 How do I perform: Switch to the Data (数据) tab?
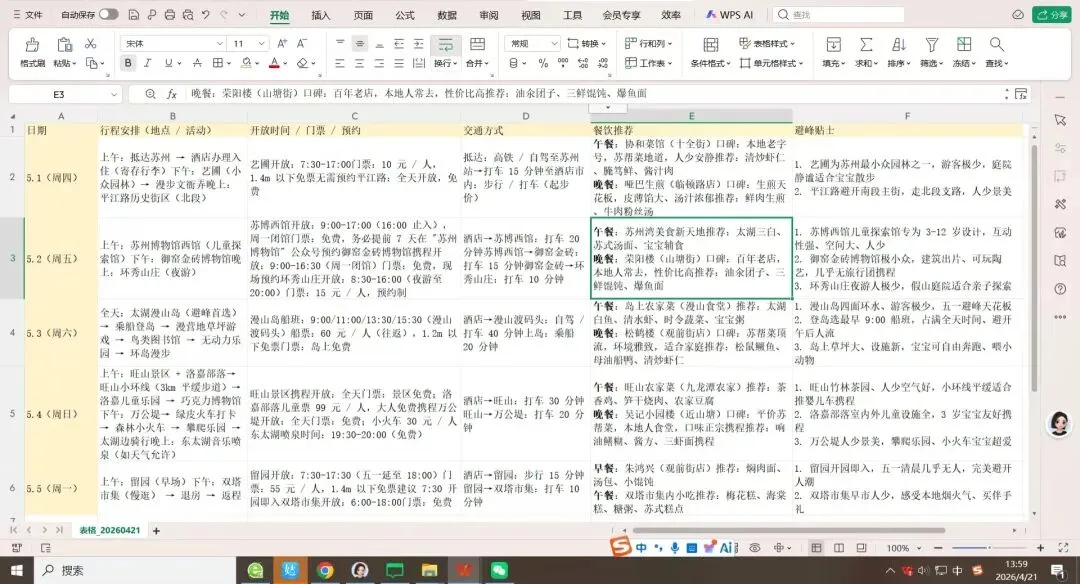tap(447, 15)
